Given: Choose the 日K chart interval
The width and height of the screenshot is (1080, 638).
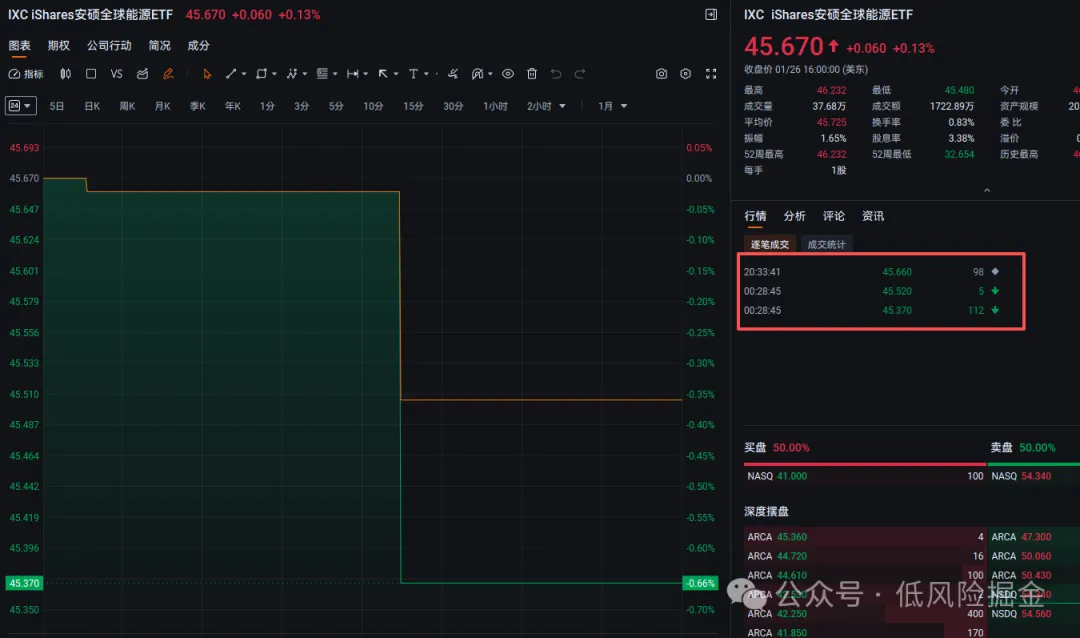Looking at the screenshot, I should click(92, 106).
